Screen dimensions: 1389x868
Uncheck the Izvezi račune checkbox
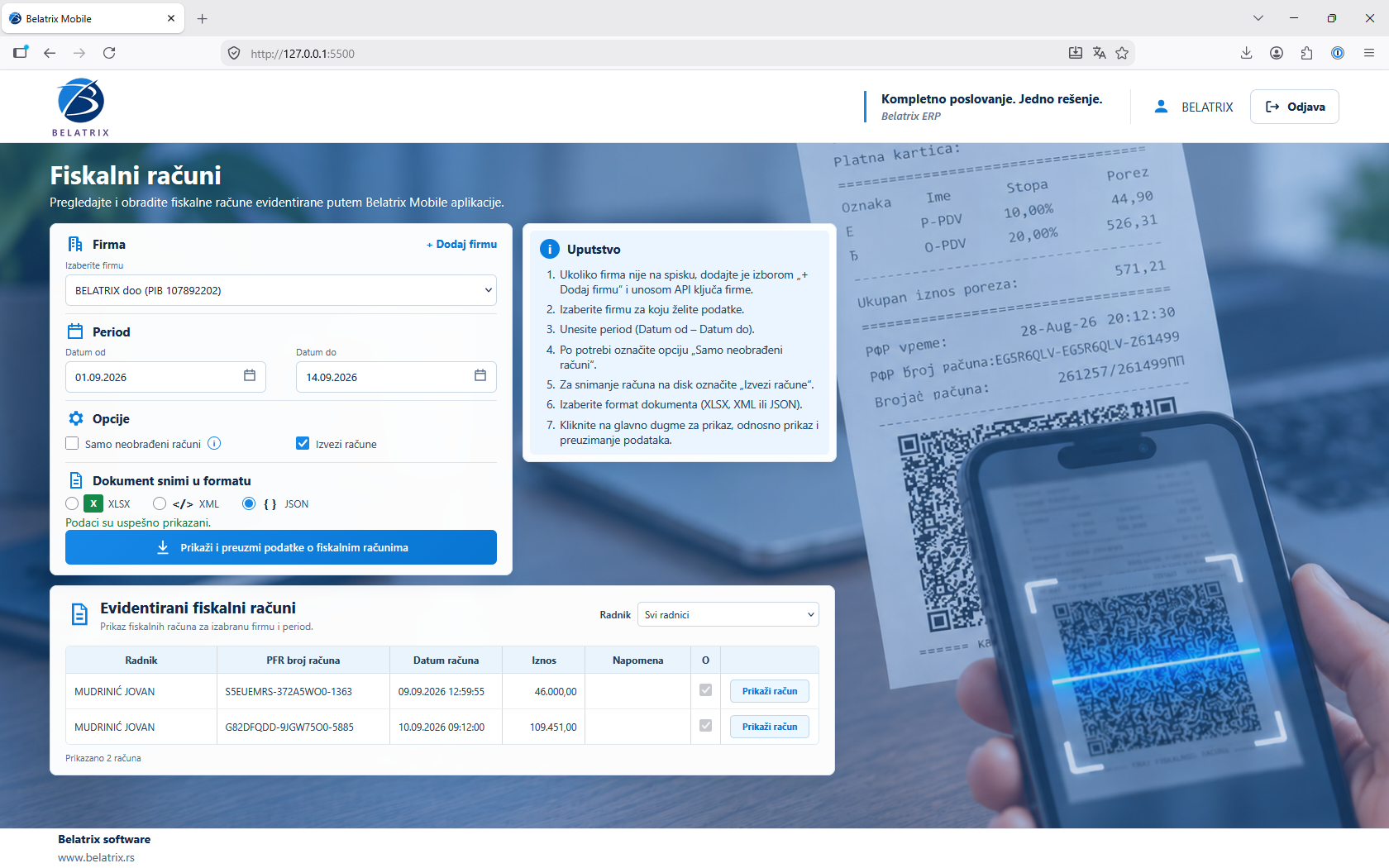pyautogui.click(x=303, y=444)
